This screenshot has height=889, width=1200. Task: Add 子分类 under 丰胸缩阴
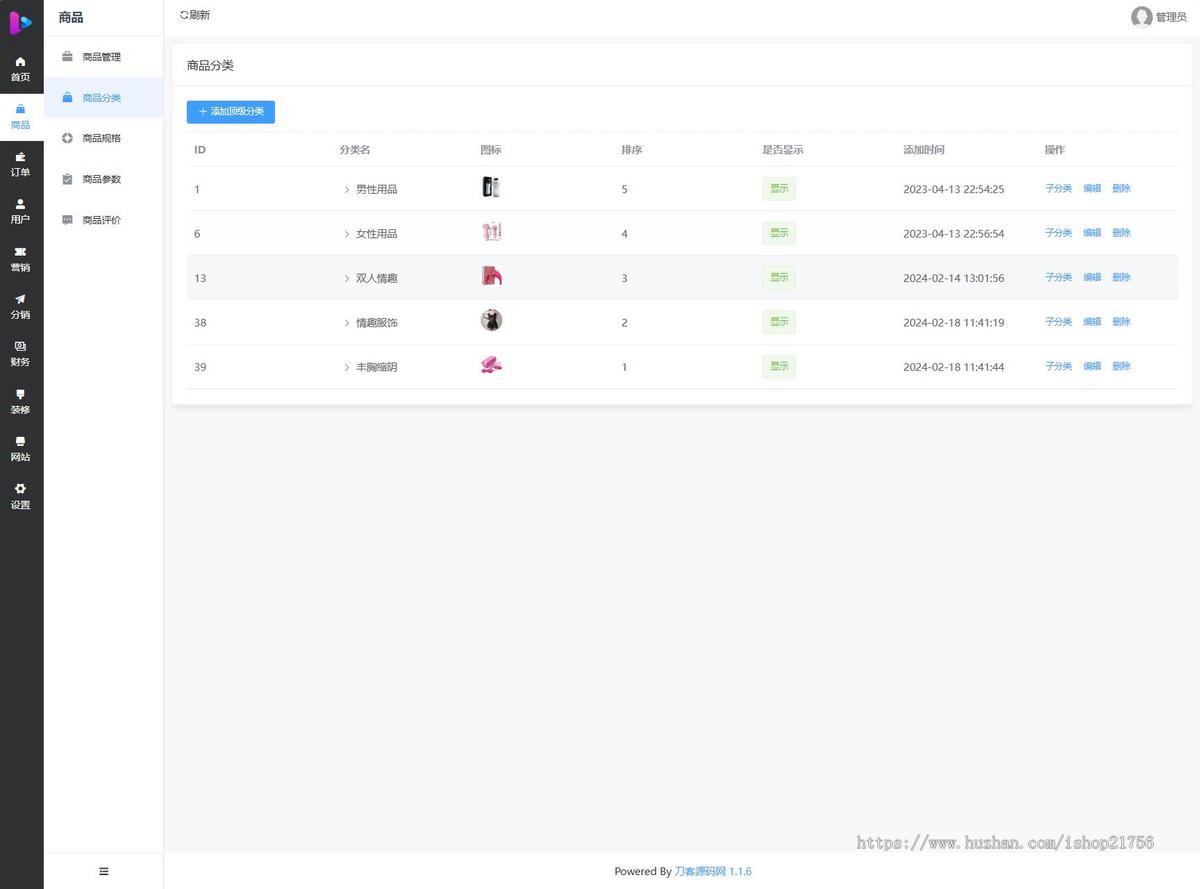pos(1058,366)
